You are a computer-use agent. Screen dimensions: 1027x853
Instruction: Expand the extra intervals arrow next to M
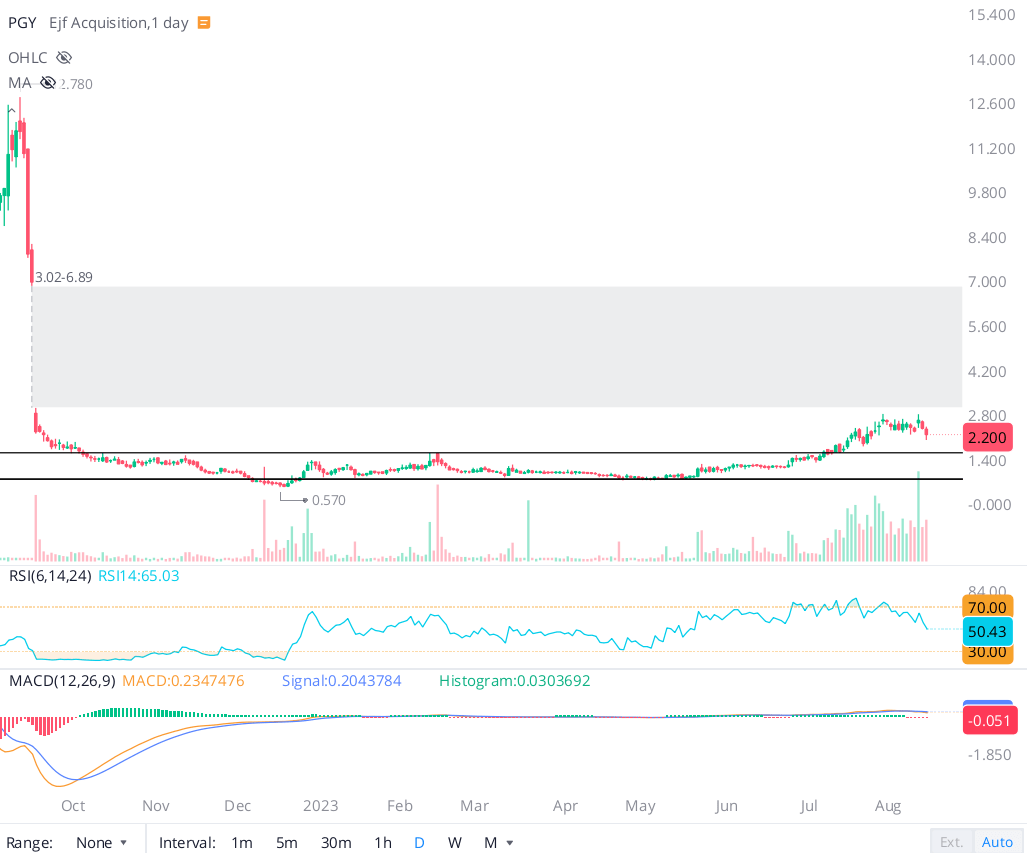click(510, 842)
